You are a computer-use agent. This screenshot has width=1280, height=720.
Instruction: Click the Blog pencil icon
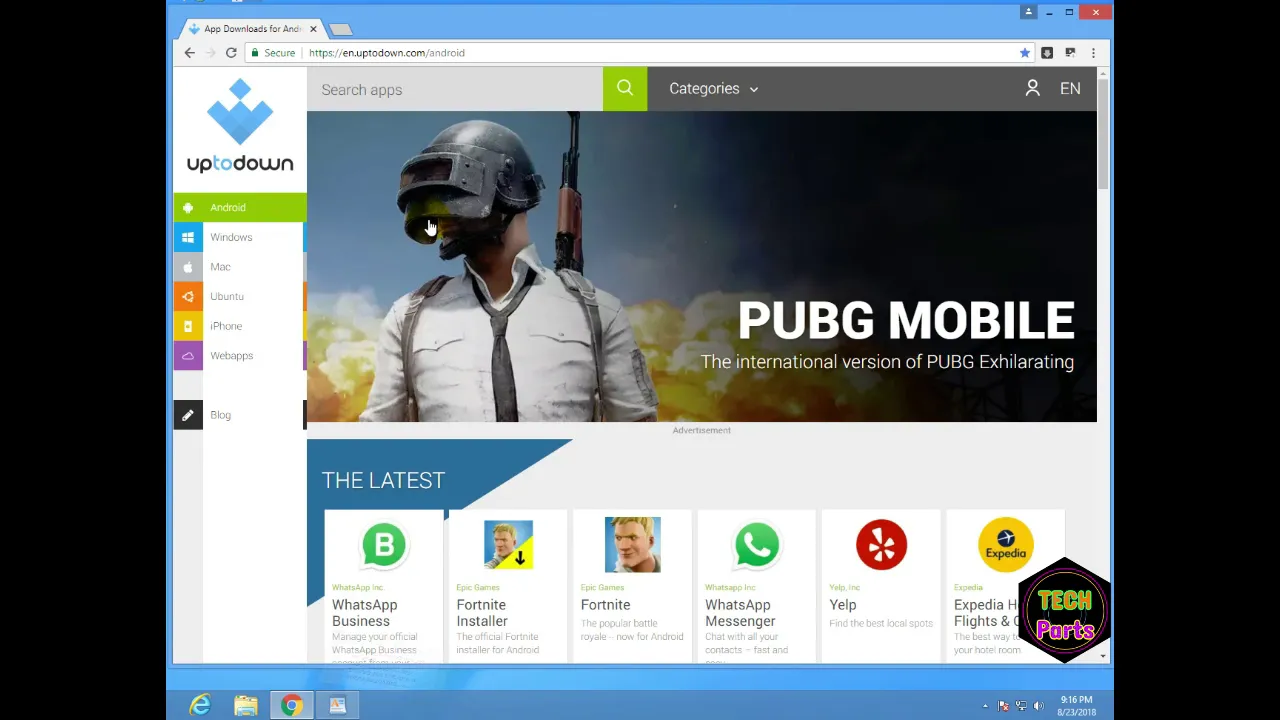188,415
